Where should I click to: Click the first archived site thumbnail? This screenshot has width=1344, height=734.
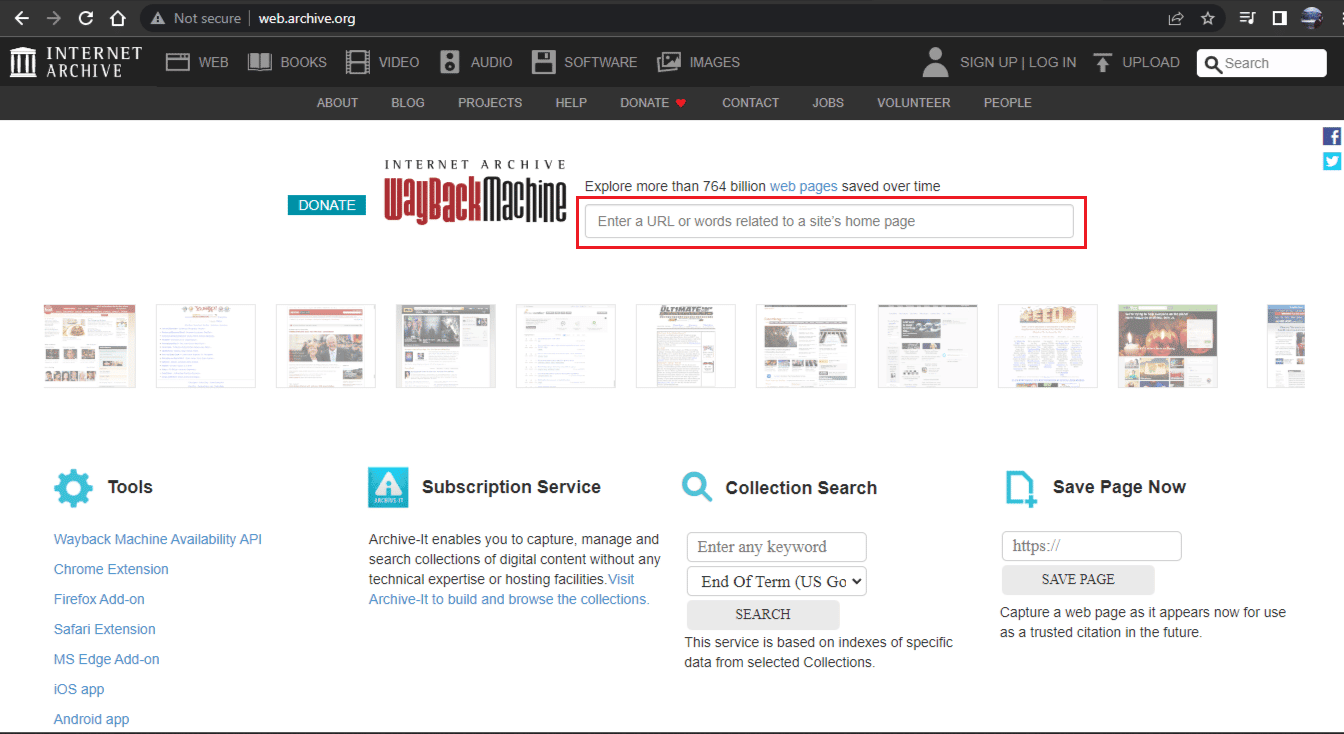point(90,346)
